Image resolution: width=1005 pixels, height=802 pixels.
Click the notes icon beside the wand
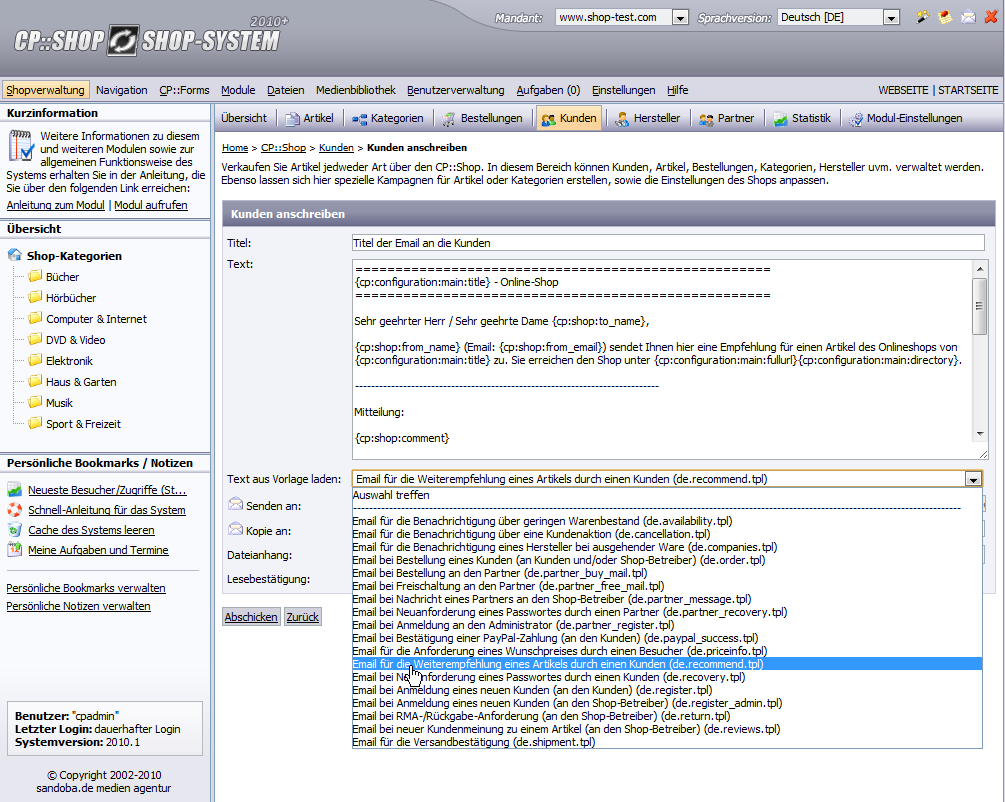pyautogui.click(x=945, y=17)
